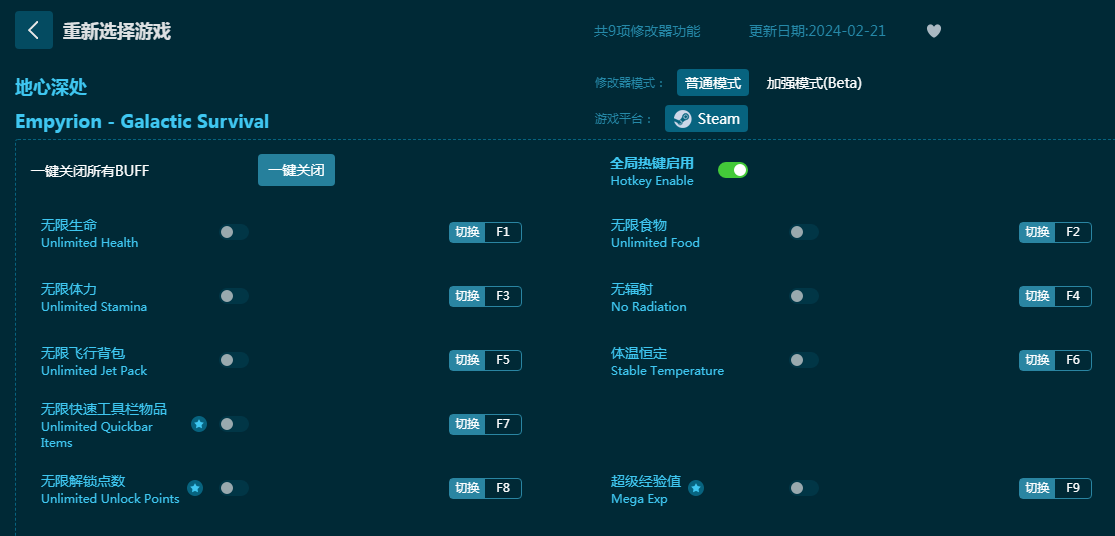Viewport: 1115px width, 536px height.
Task: Click the F7 hotkey field
Action: point(503,424)
